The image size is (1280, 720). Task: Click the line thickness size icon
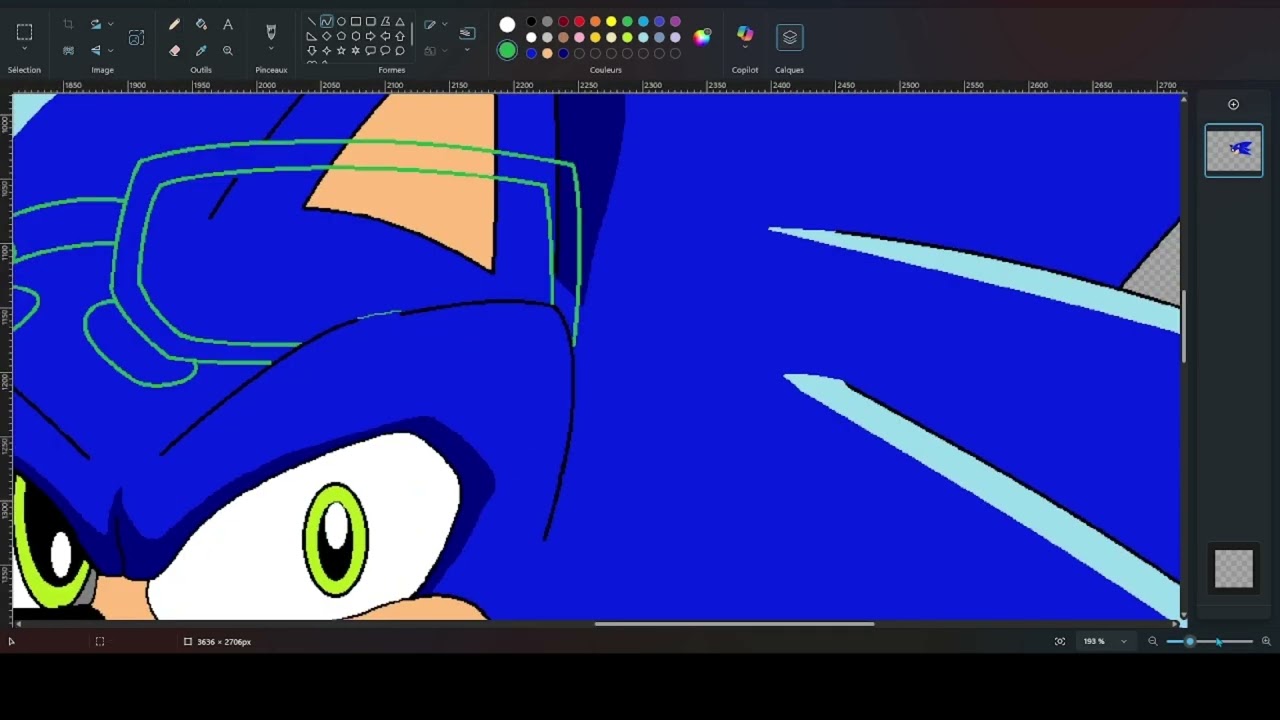(467, 33)
